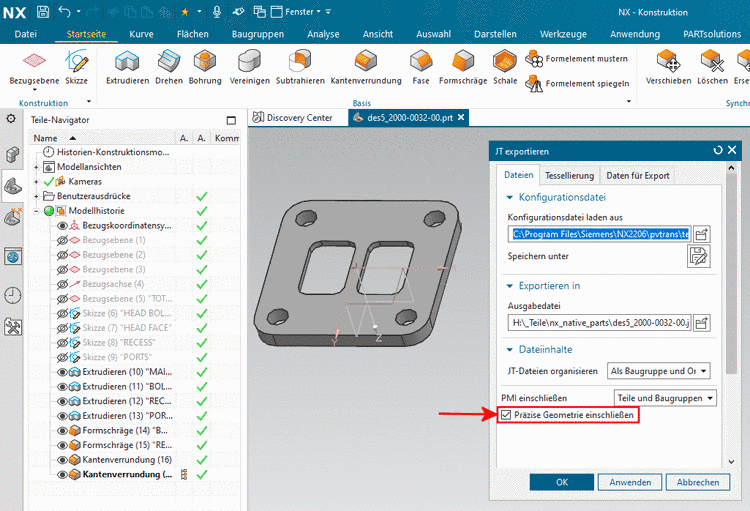Hide Kantenverrundung (16) feature
This screenshot has width=750, height=511.
click(62, 460)
